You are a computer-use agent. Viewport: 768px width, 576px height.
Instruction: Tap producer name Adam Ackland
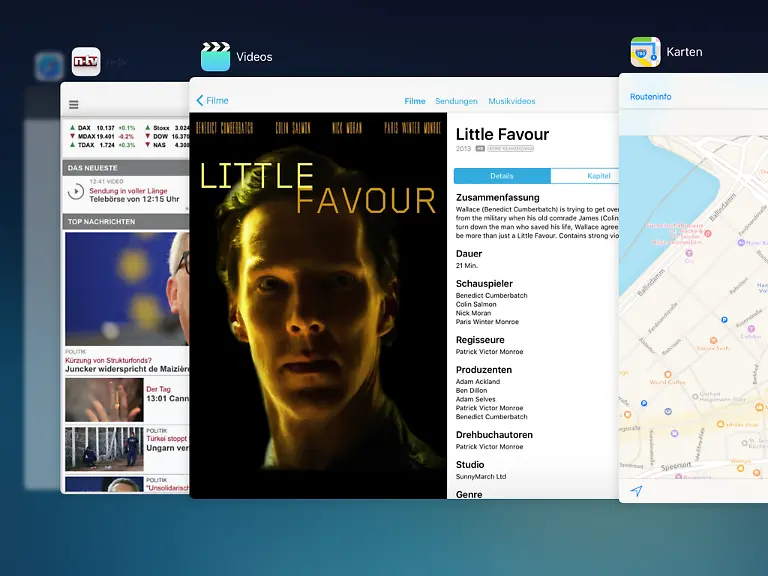[478, 382]
